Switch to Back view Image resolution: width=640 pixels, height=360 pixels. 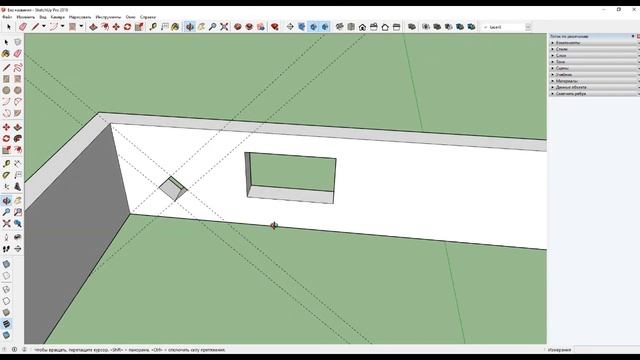(385, 27)
